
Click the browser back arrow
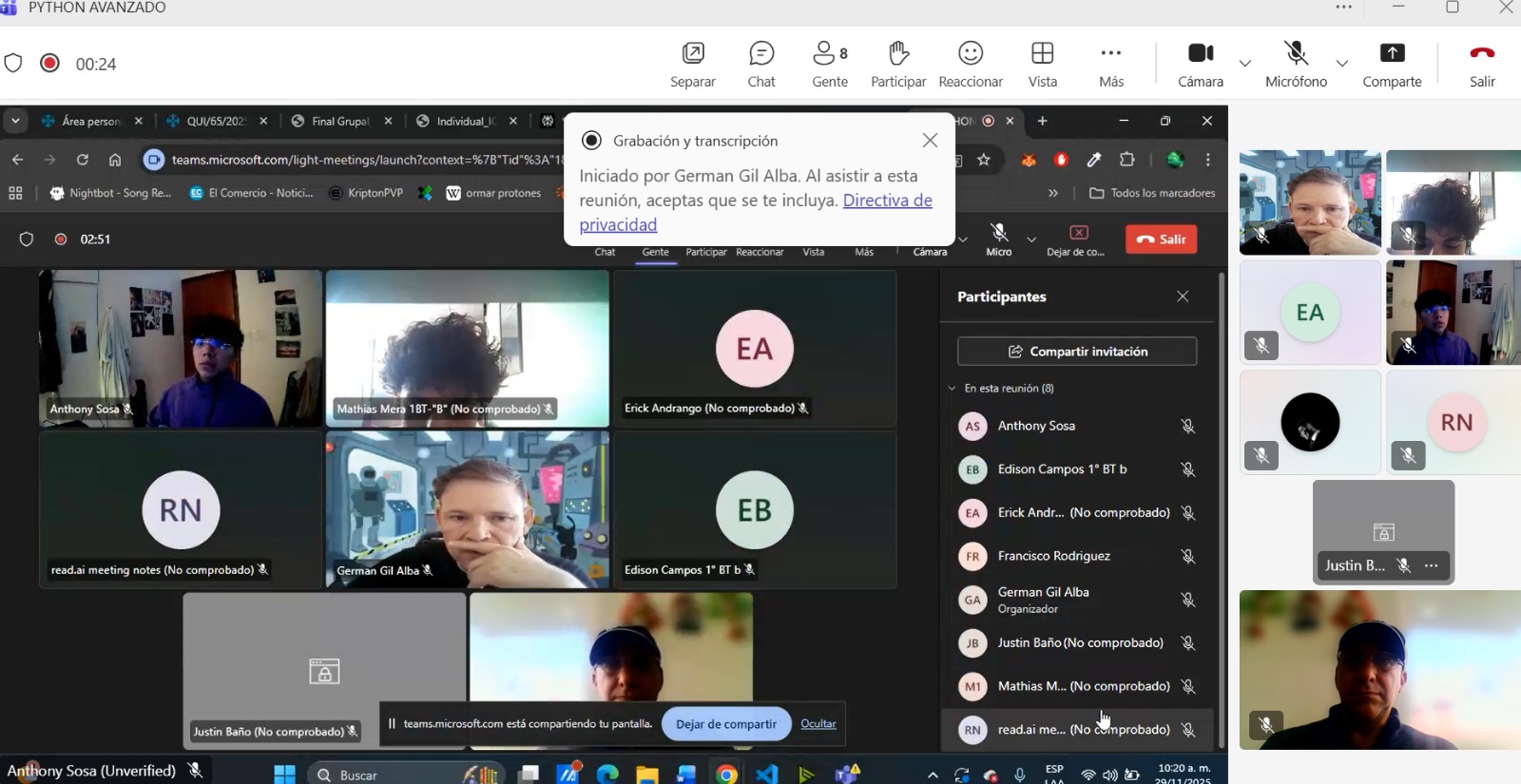(17, 160)
